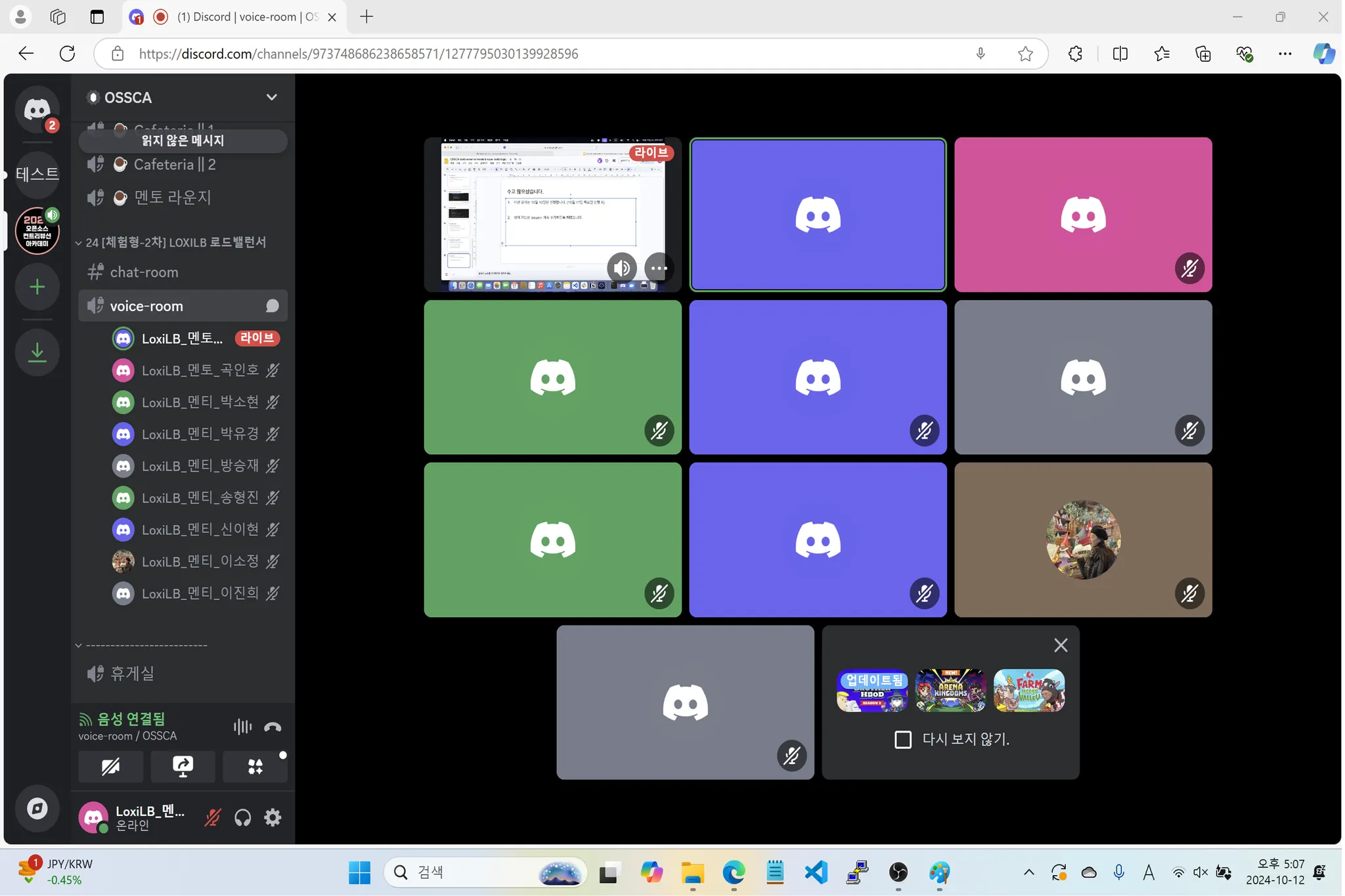Open the Explore servers compass icon
The width and height of the screenshot is (1345, 896).
(x=37, y=809)
